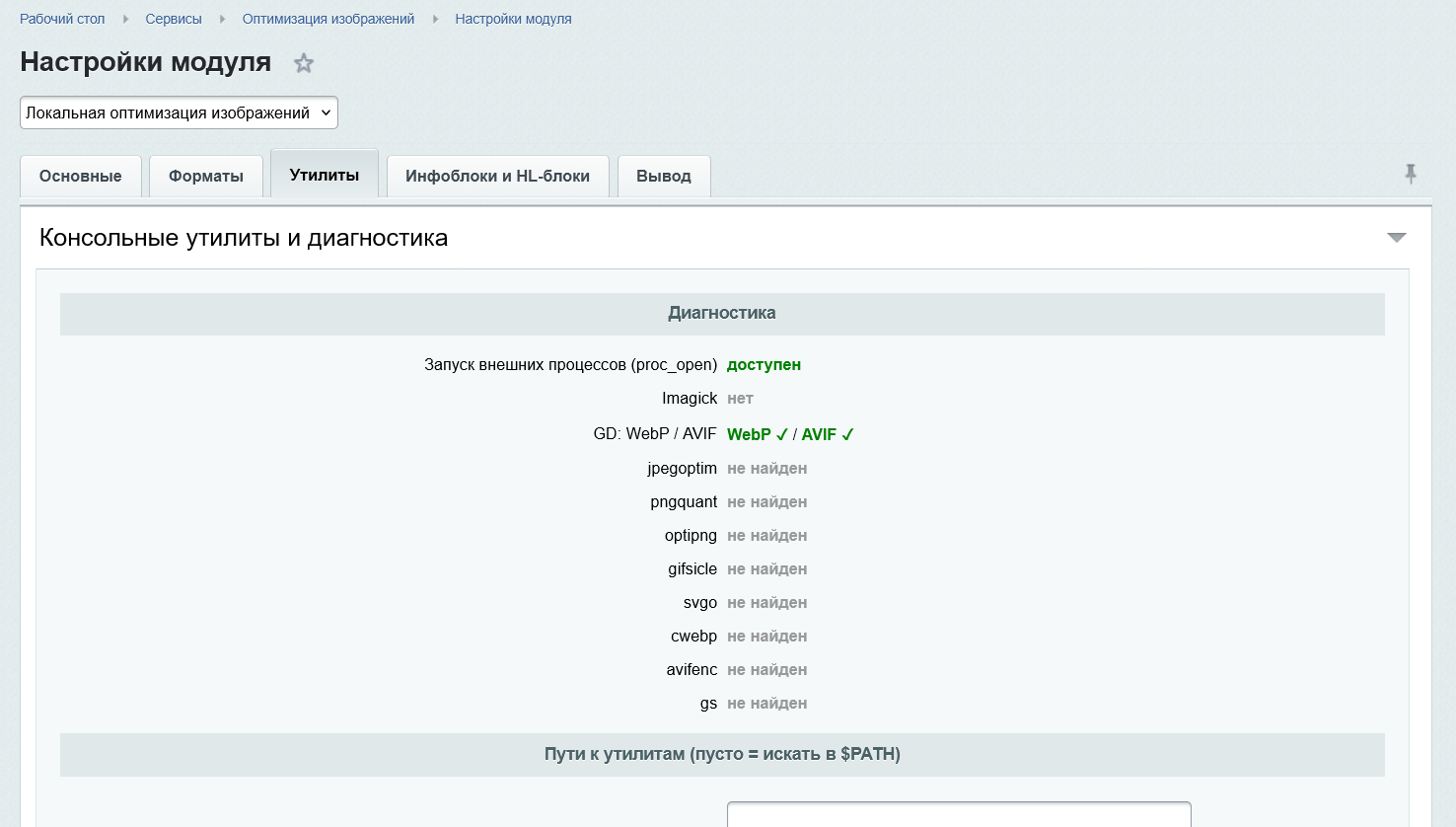This screenshot has height=827, width=1456.
Task: Click the Диагностика section header
Action: click(x=722, y=313)
